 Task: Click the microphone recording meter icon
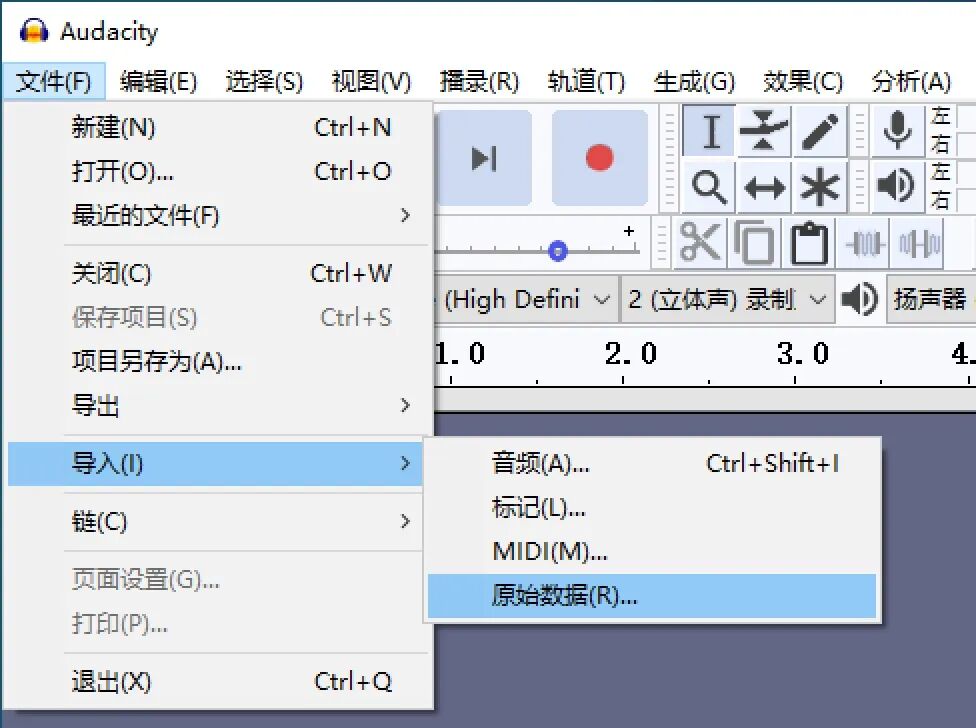pos(897,131)
